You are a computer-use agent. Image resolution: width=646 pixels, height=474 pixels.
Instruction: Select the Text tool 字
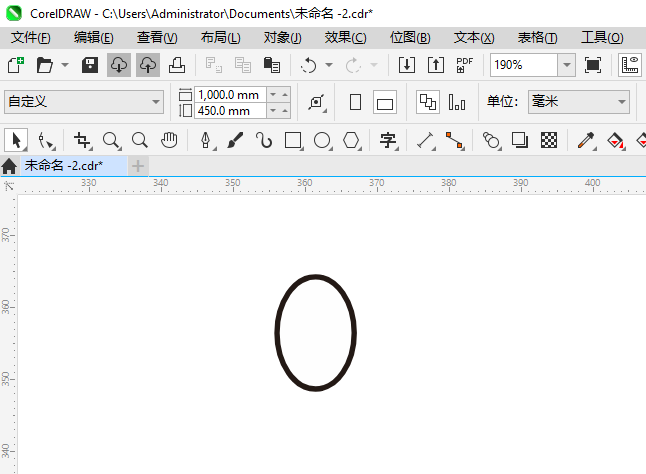click(388, 140)
